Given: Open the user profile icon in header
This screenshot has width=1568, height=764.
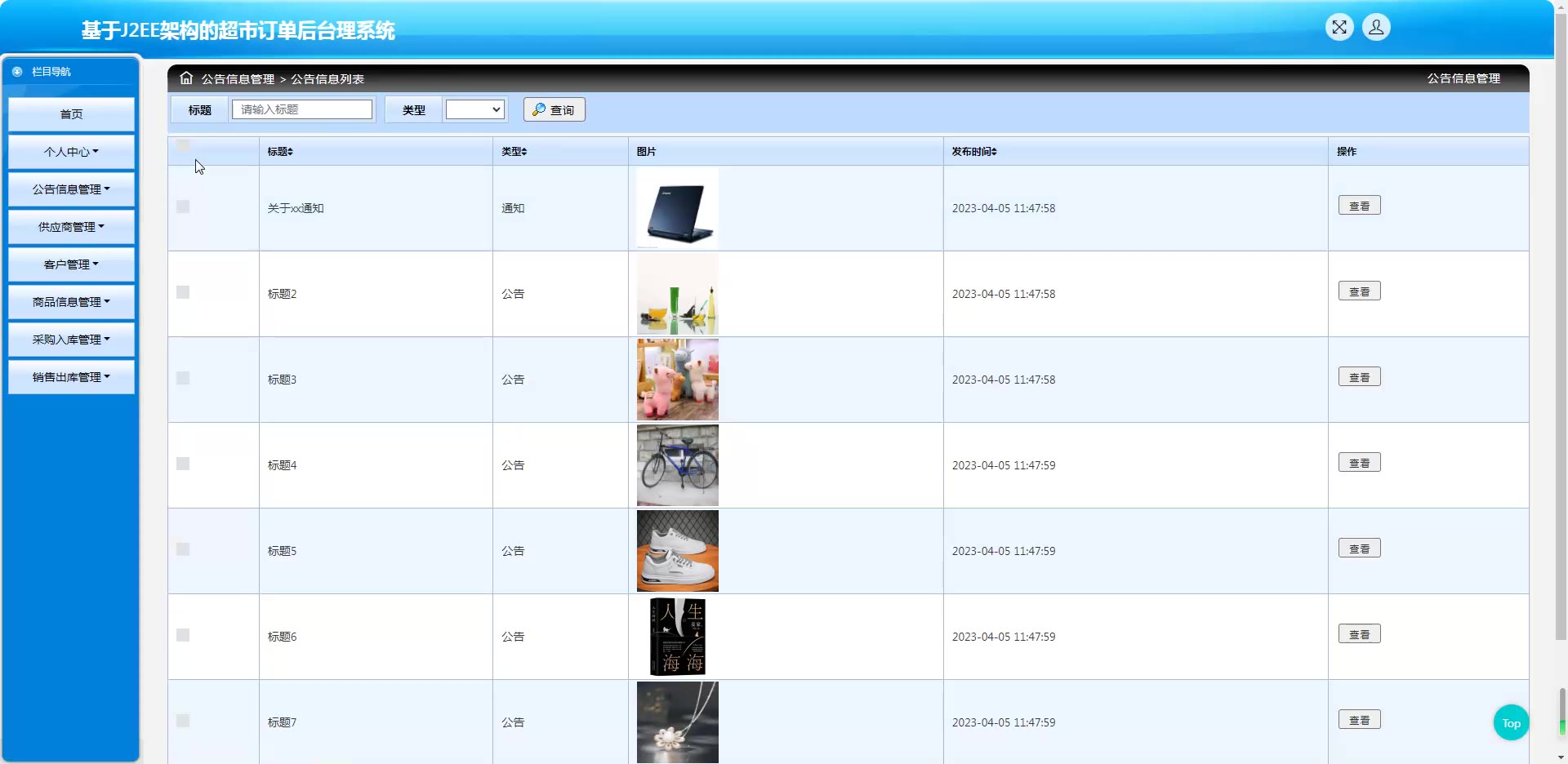Looking at the screenshot, I should [1376, 28].
